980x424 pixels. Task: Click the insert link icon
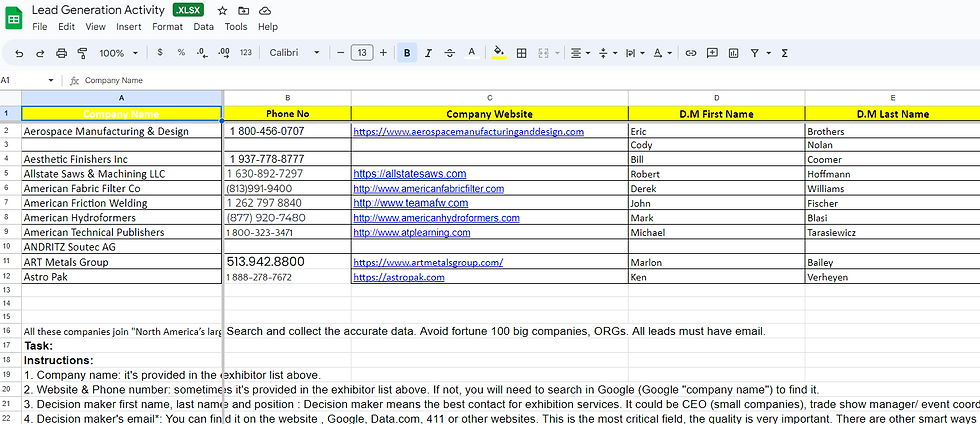(691, 53)
